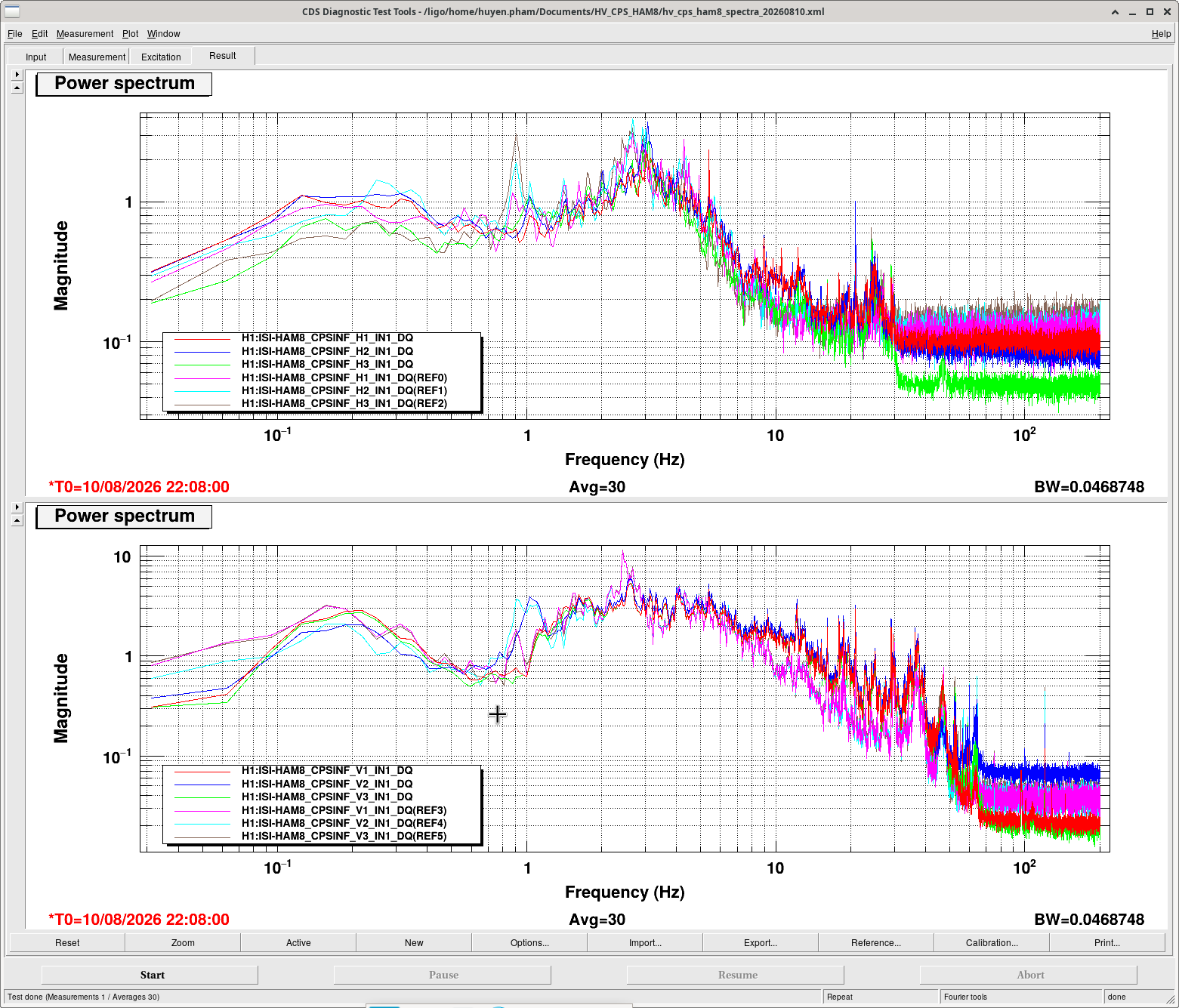Screen dimensions: 1179x1008
Task: Open the Options... dialog button
Action: [x=529, y=942]
